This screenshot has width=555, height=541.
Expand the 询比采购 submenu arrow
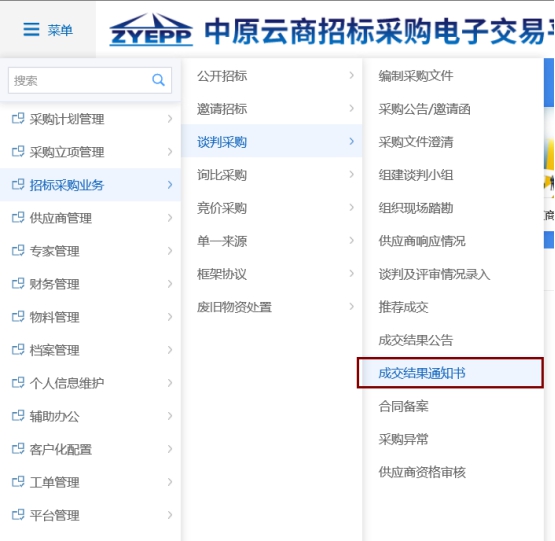coord(351,175)
